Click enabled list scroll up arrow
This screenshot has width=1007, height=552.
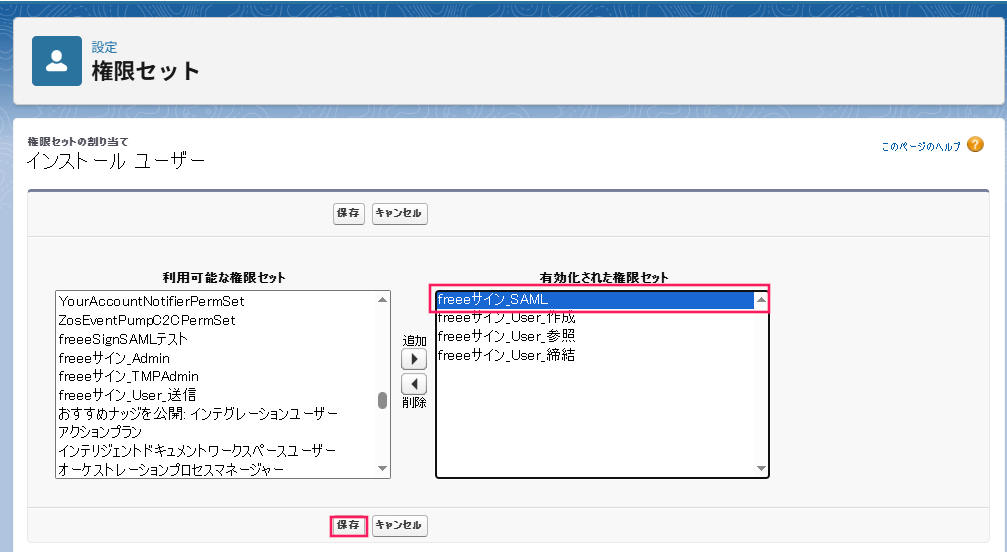coord(761,300)
